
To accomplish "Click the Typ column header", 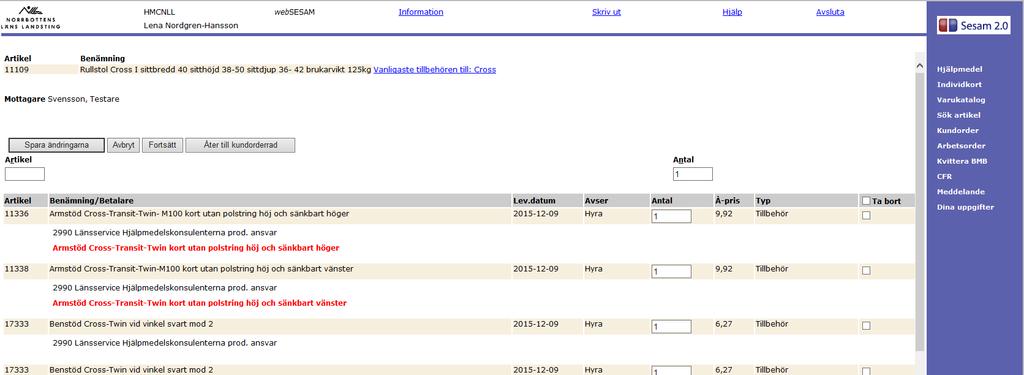I will tap(763, 201).
